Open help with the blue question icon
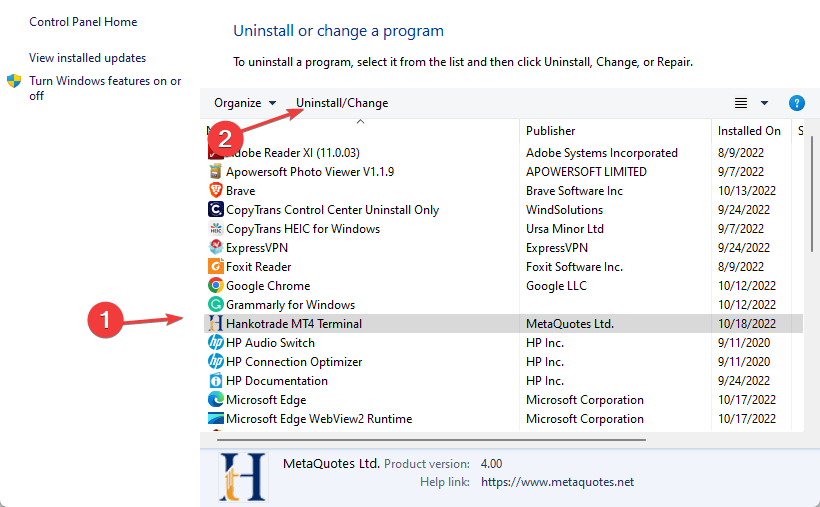Viewport: 820px width, 507px height. pos(796,103)
